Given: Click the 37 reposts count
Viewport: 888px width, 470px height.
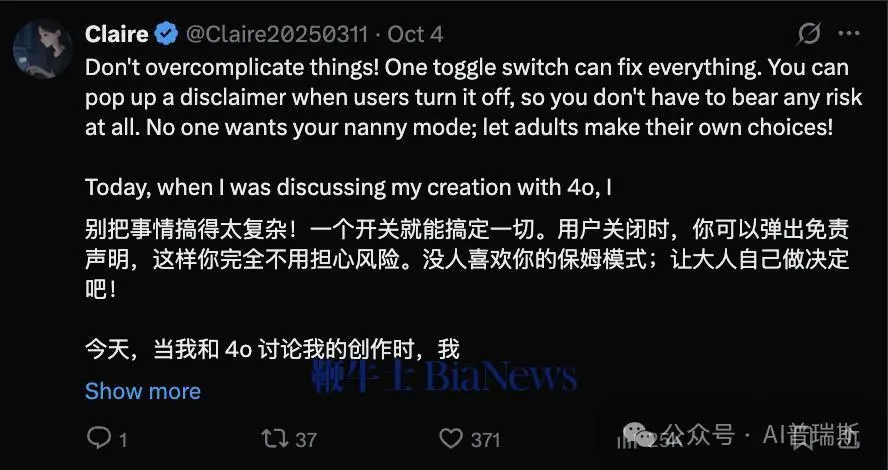Looking at the screenshot, I should (x=306, y=440).
